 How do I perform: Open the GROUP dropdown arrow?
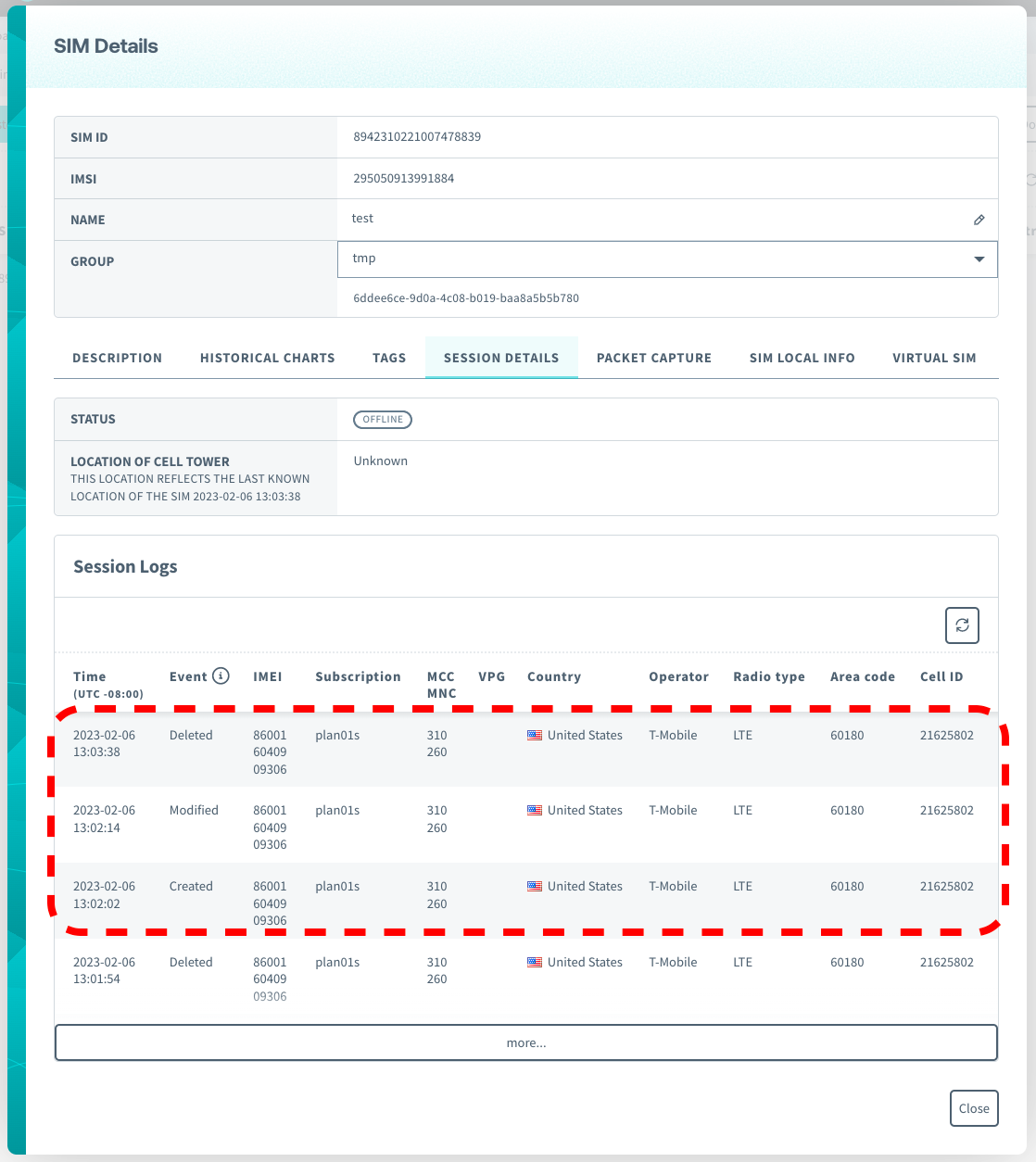[979, 259]
